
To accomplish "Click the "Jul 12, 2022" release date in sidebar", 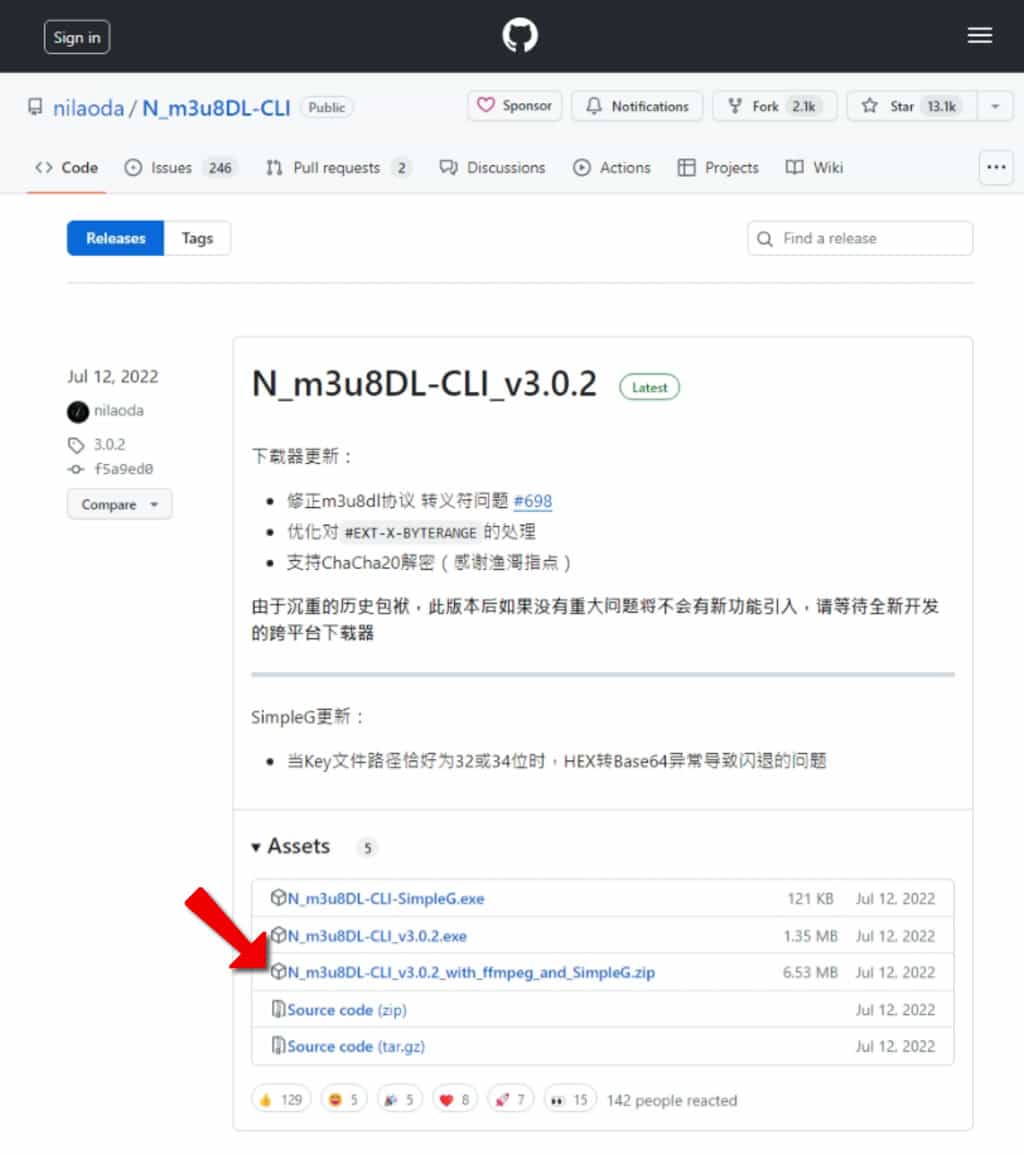I will (113, 377).
